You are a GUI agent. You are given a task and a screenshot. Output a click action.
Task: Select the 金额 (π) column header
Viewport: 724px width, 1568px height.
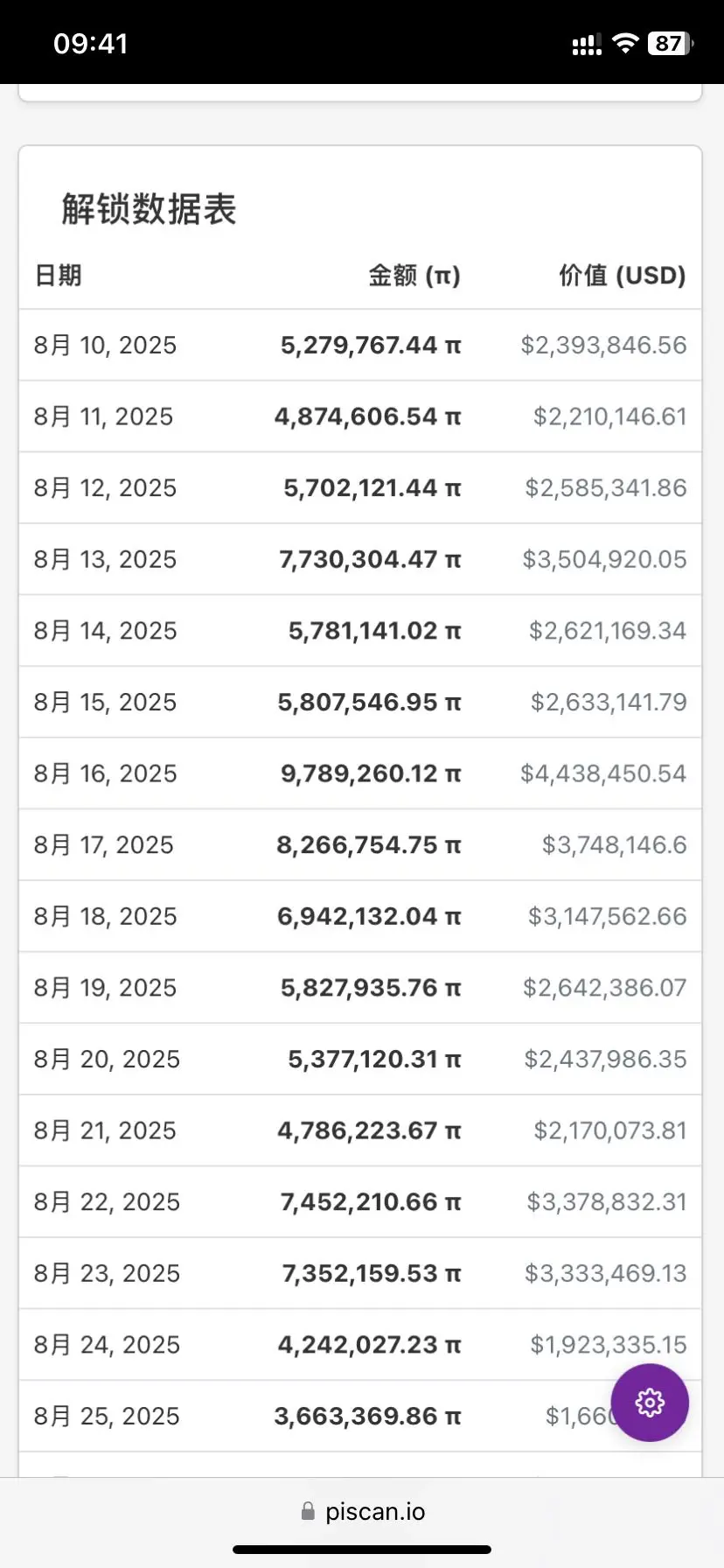tap(414, 276)
